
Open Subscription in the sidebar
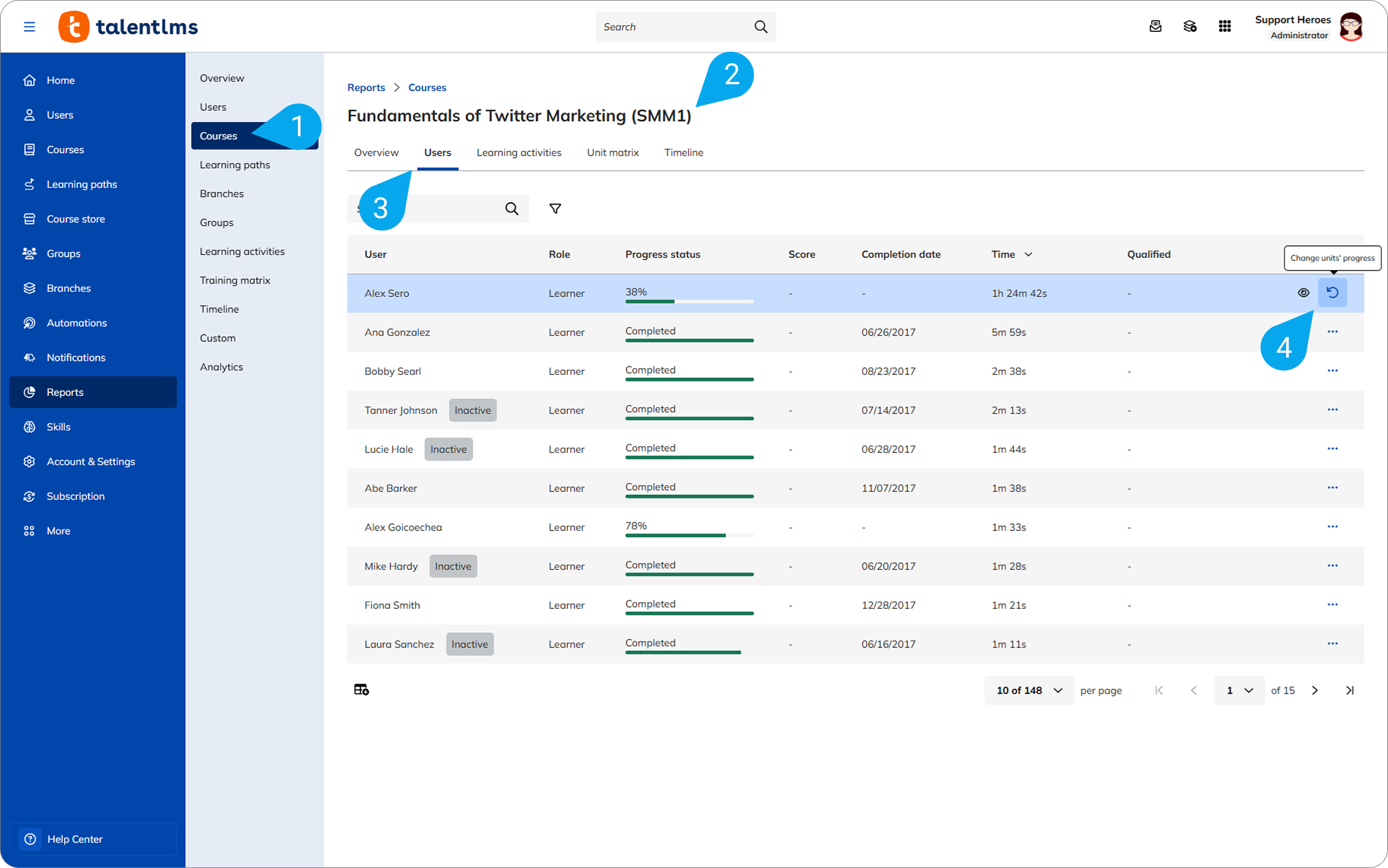[93, 496]
